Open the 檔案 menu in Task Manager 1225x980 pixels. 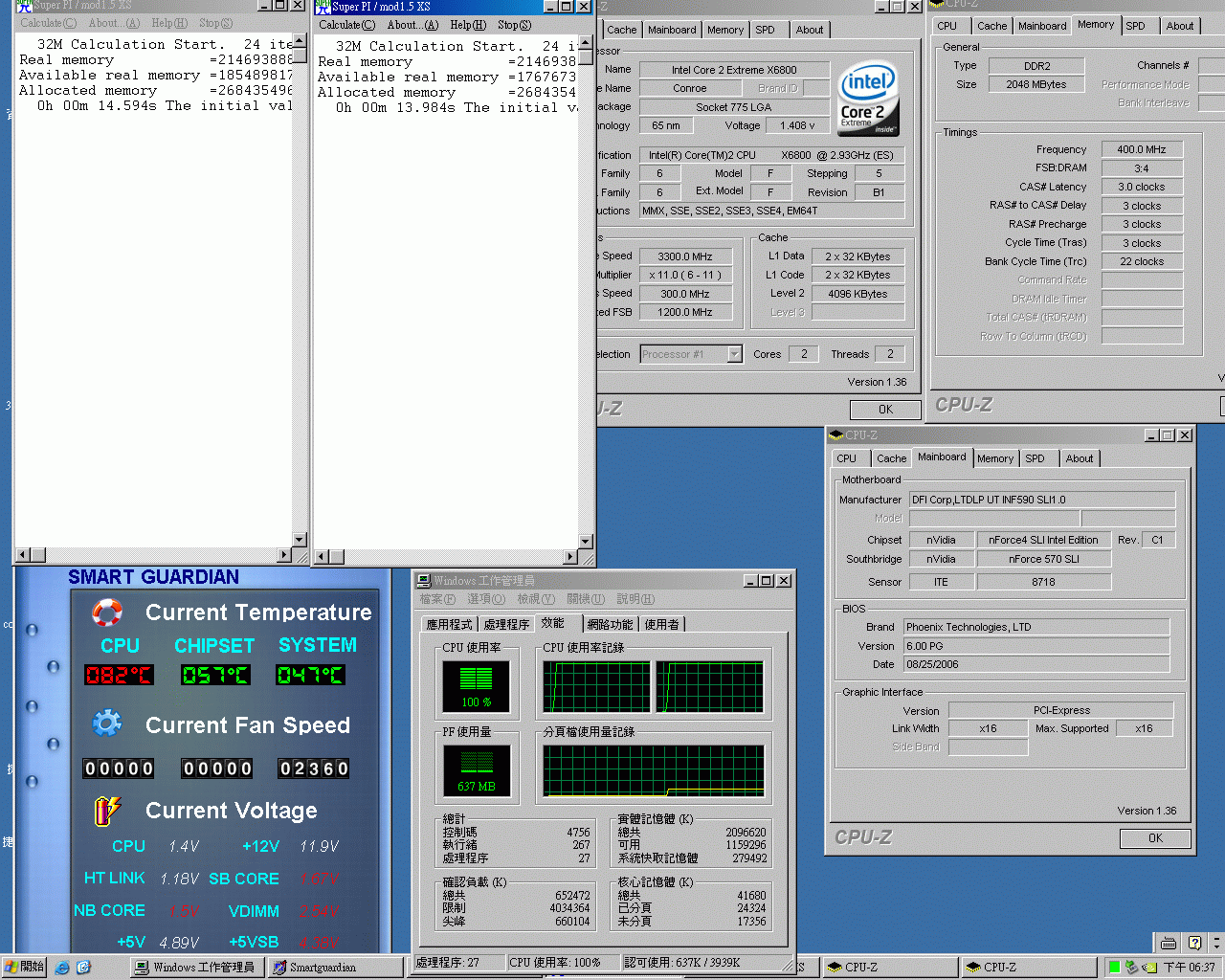[436, 599]
